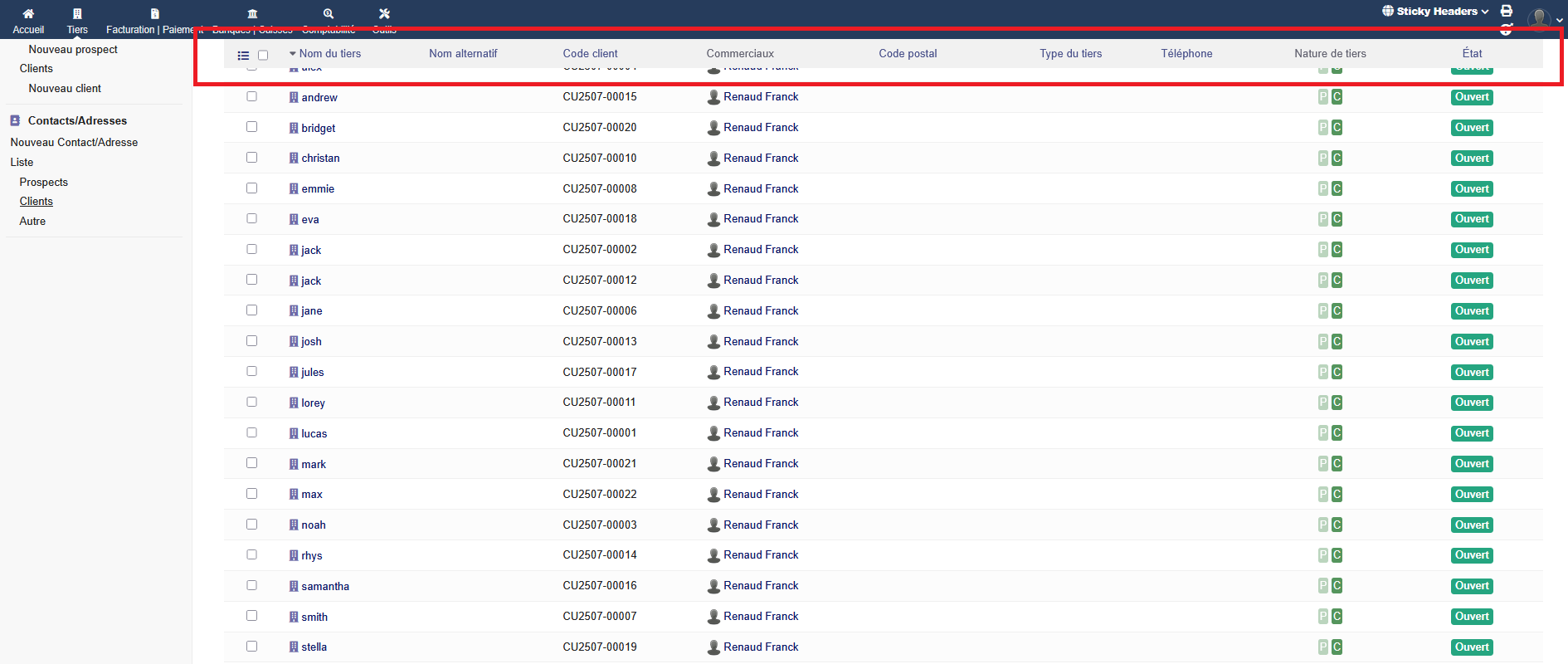Click the building icon beside bridget
1568x664 pixels.
(294, 128)
